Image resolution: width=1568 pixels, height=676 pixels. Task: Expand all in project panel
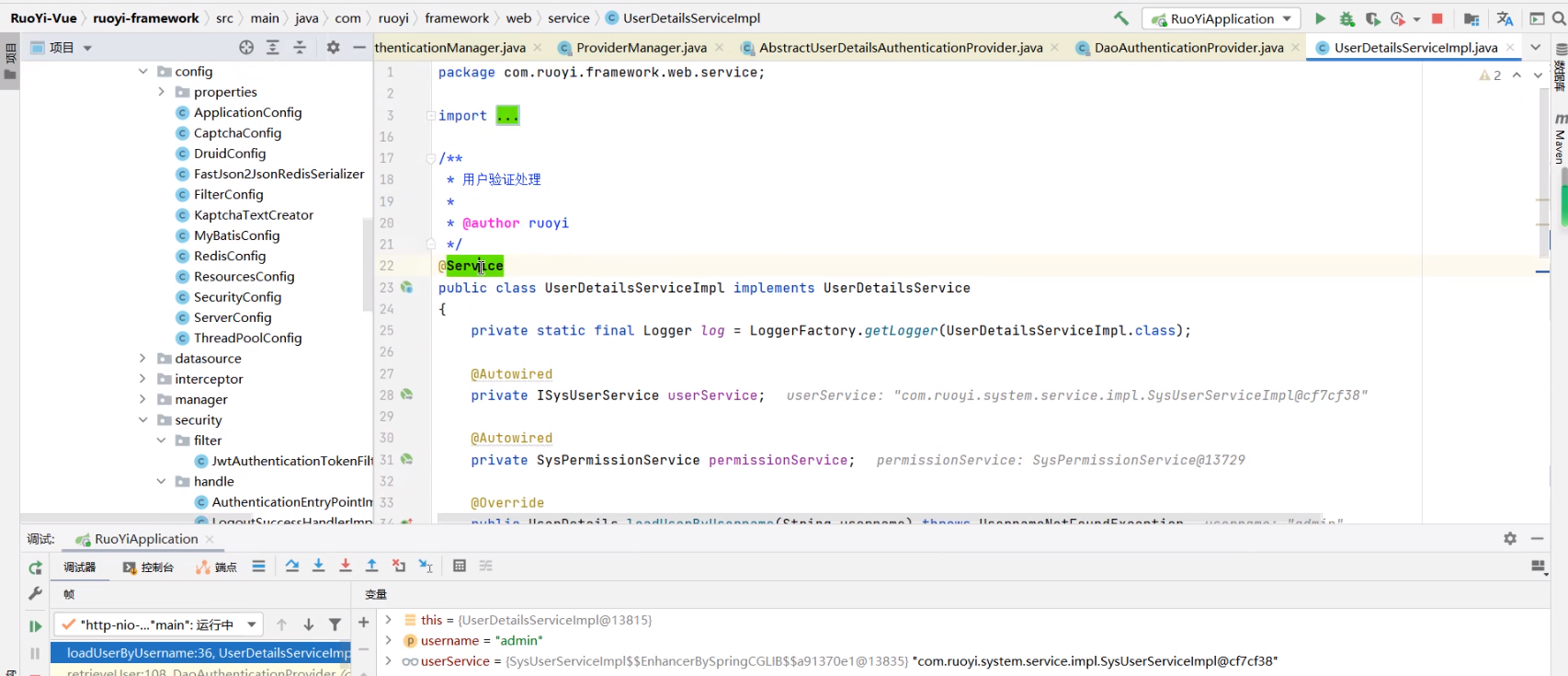[273, 47]
